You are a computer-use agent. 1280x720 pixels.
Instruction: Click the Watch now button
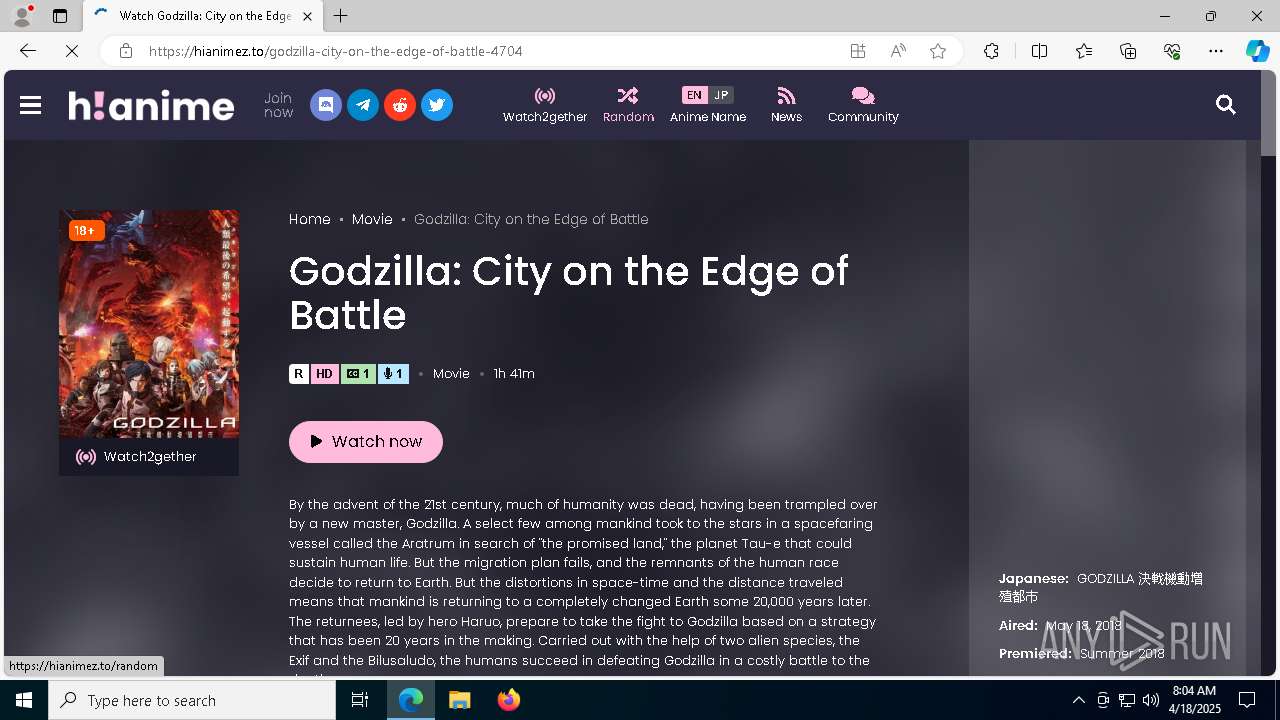tap(366, 442)
